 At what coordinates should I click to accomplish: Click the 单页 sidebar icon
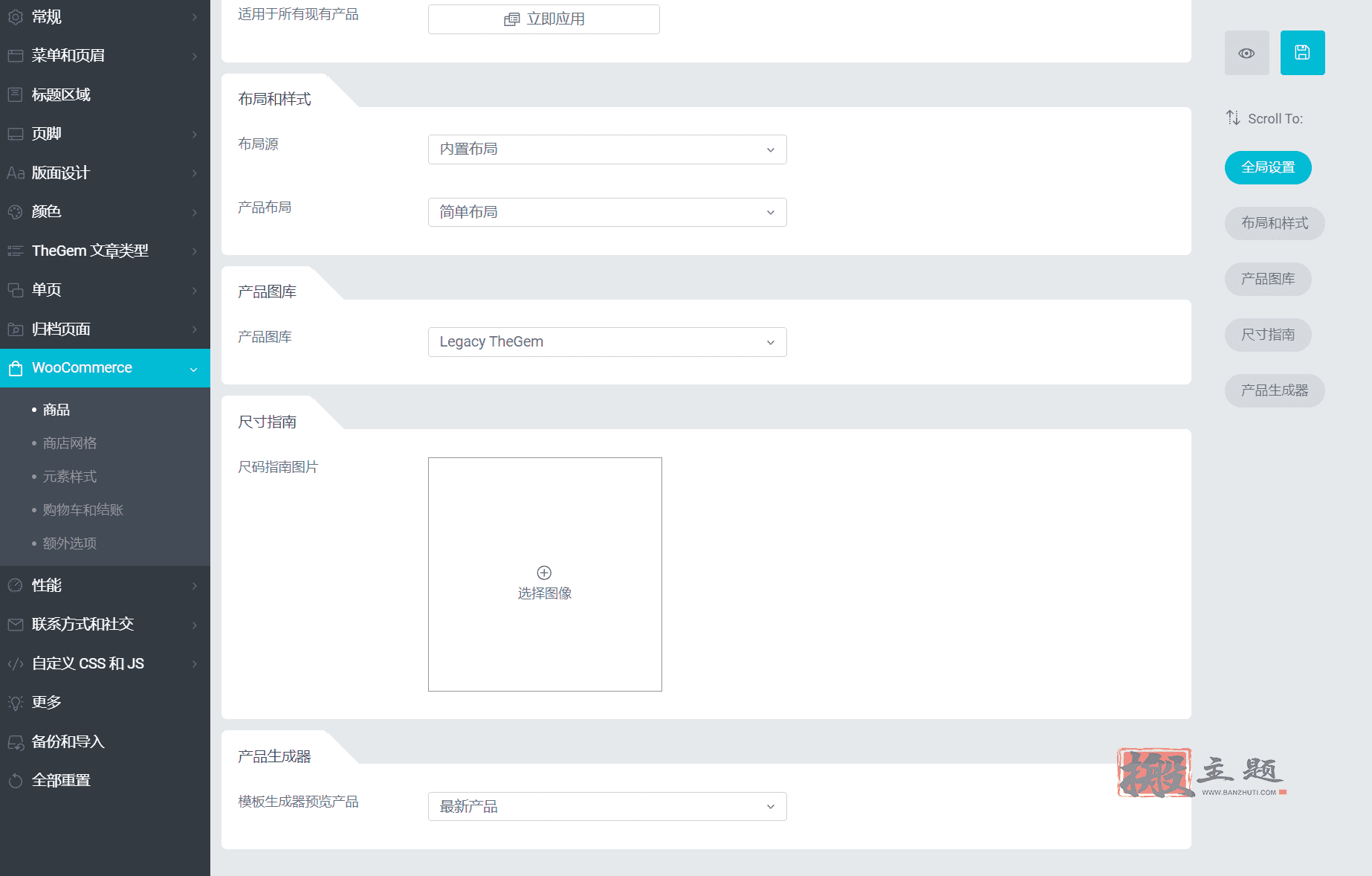click(16, 290)
